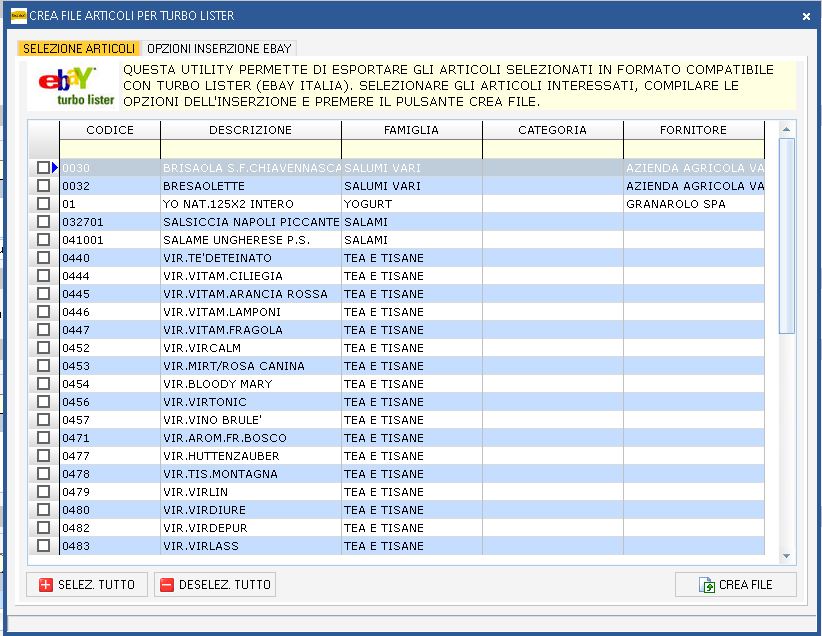Sort by the Descrizione column header
Image resolution: width=822 pixels, height=636 pixels.
click(251, 130)
